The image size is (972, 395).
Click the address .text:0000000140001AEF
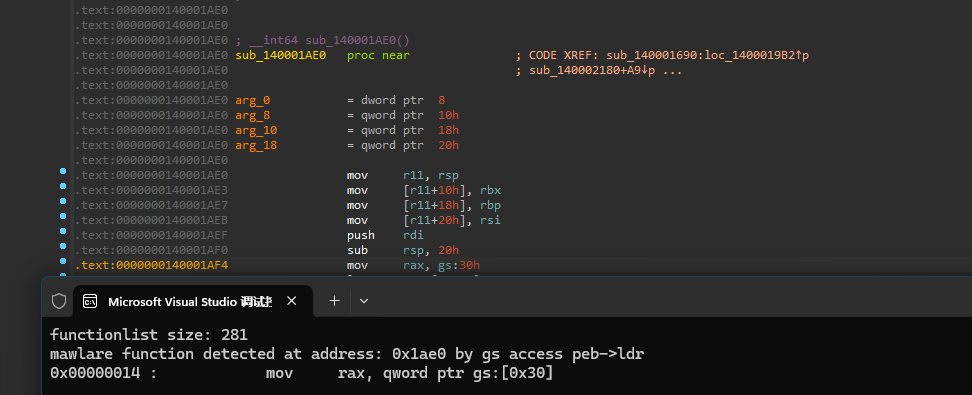point(151,235)
